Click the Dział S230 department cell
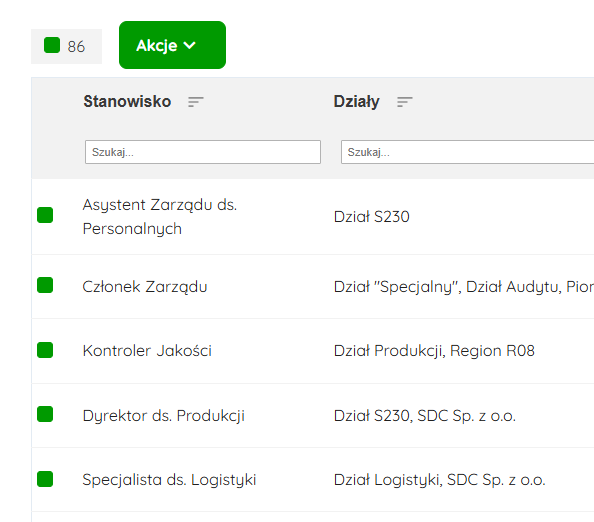This screenshot has height=522, width=594. [x=372, y=217]
